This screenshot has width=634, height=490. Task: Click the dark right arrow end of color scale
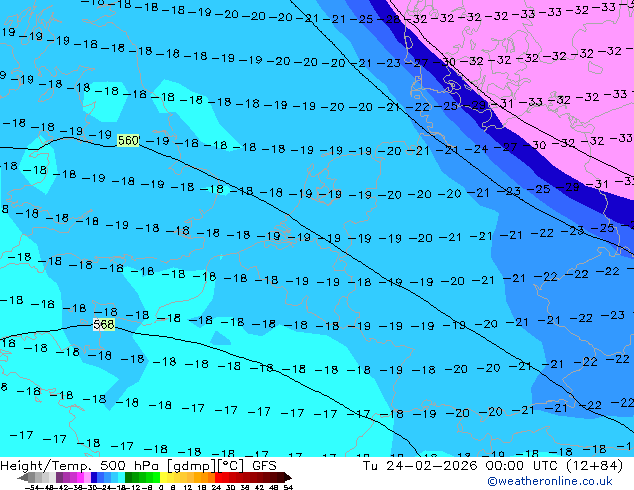tap(287, 477)
